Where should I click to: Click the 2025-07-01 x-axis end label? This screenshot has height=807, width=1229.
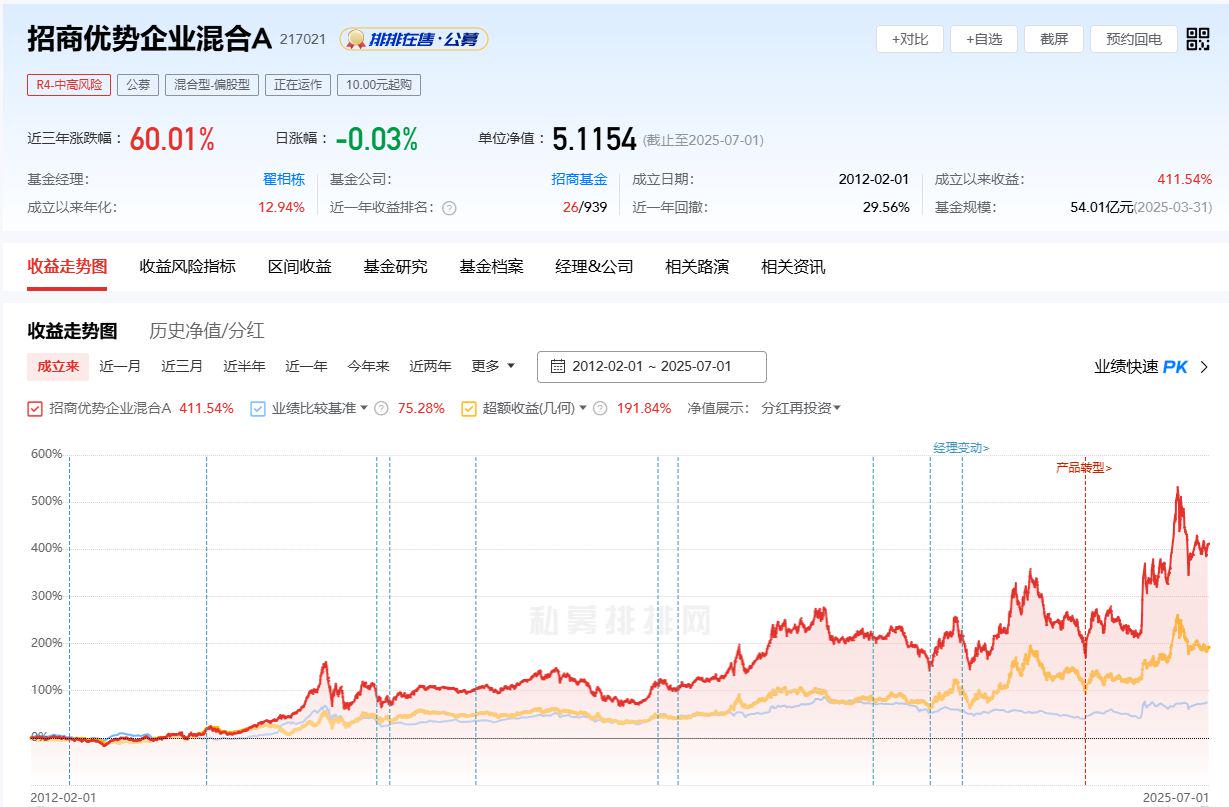click(1175, 797)
